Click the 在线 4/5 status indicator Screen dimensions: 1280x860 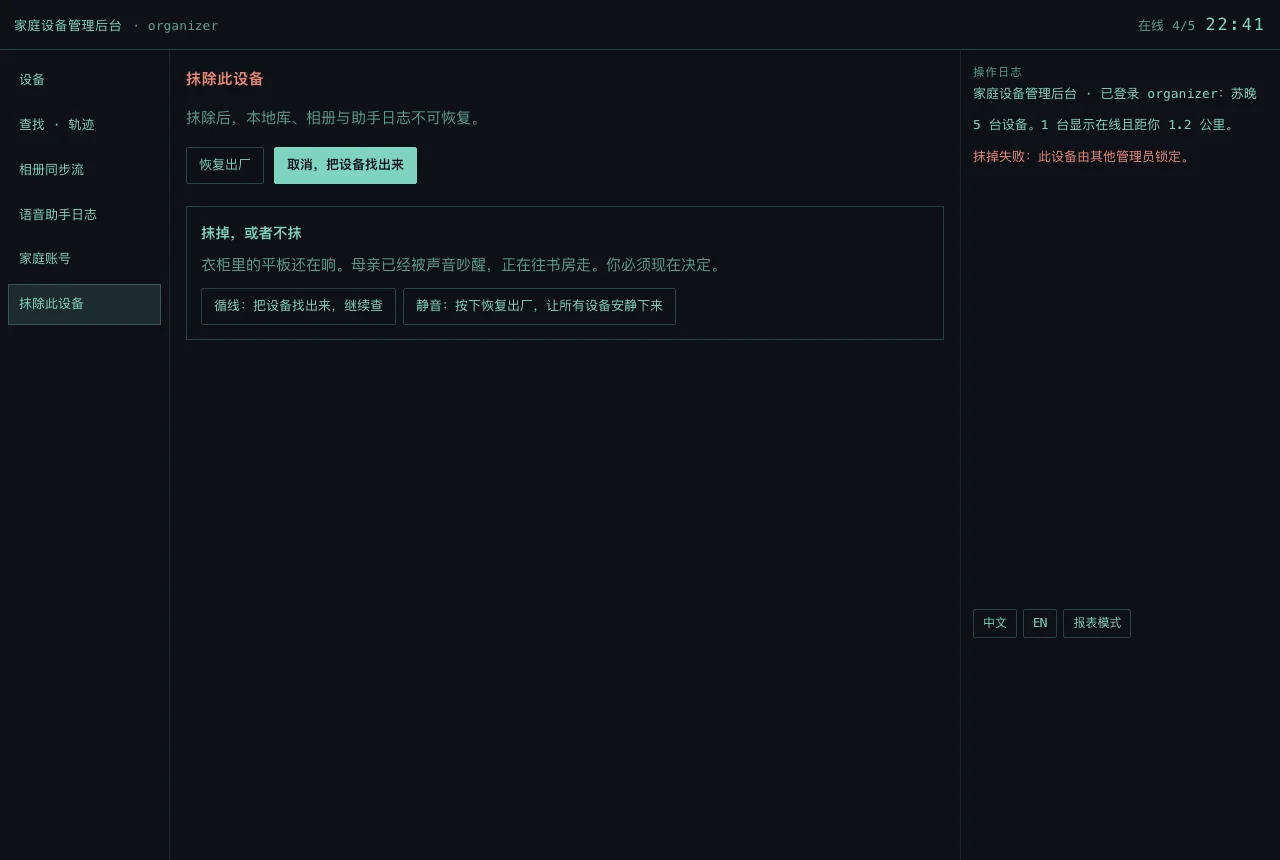tap(1166, 26)
